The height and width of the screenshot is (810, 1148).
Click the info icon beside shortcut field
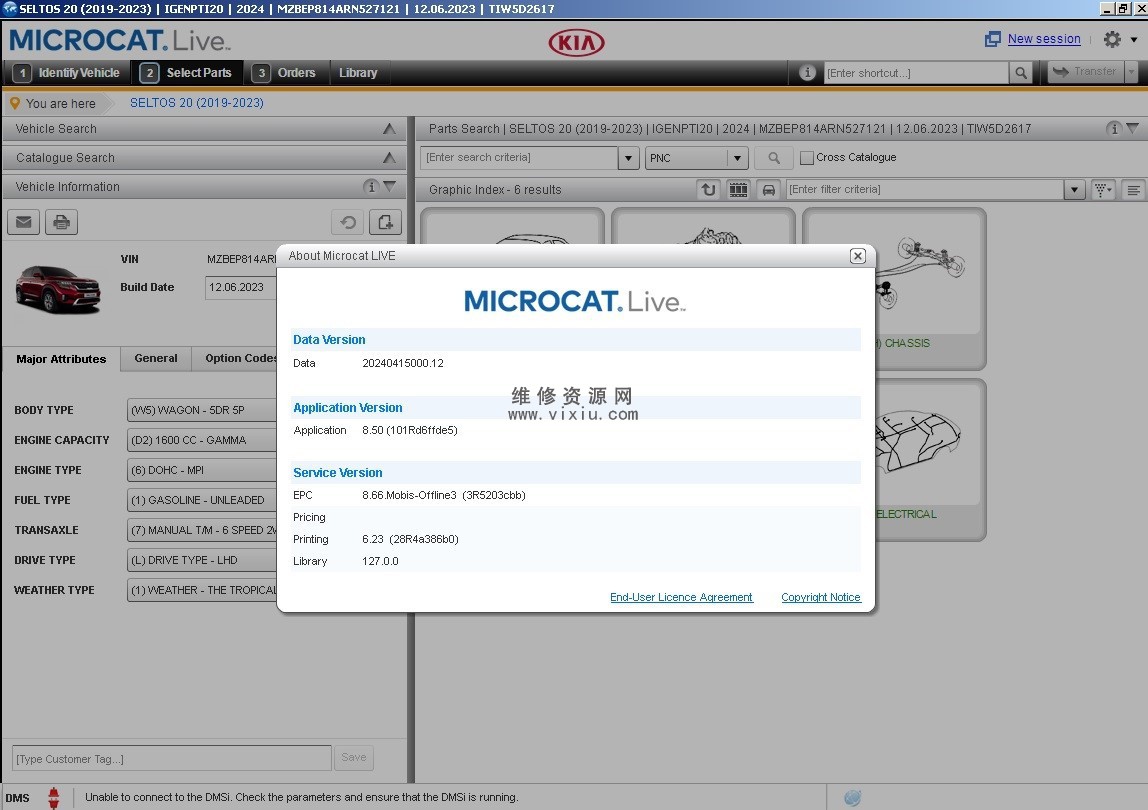(x=808, y=73)
